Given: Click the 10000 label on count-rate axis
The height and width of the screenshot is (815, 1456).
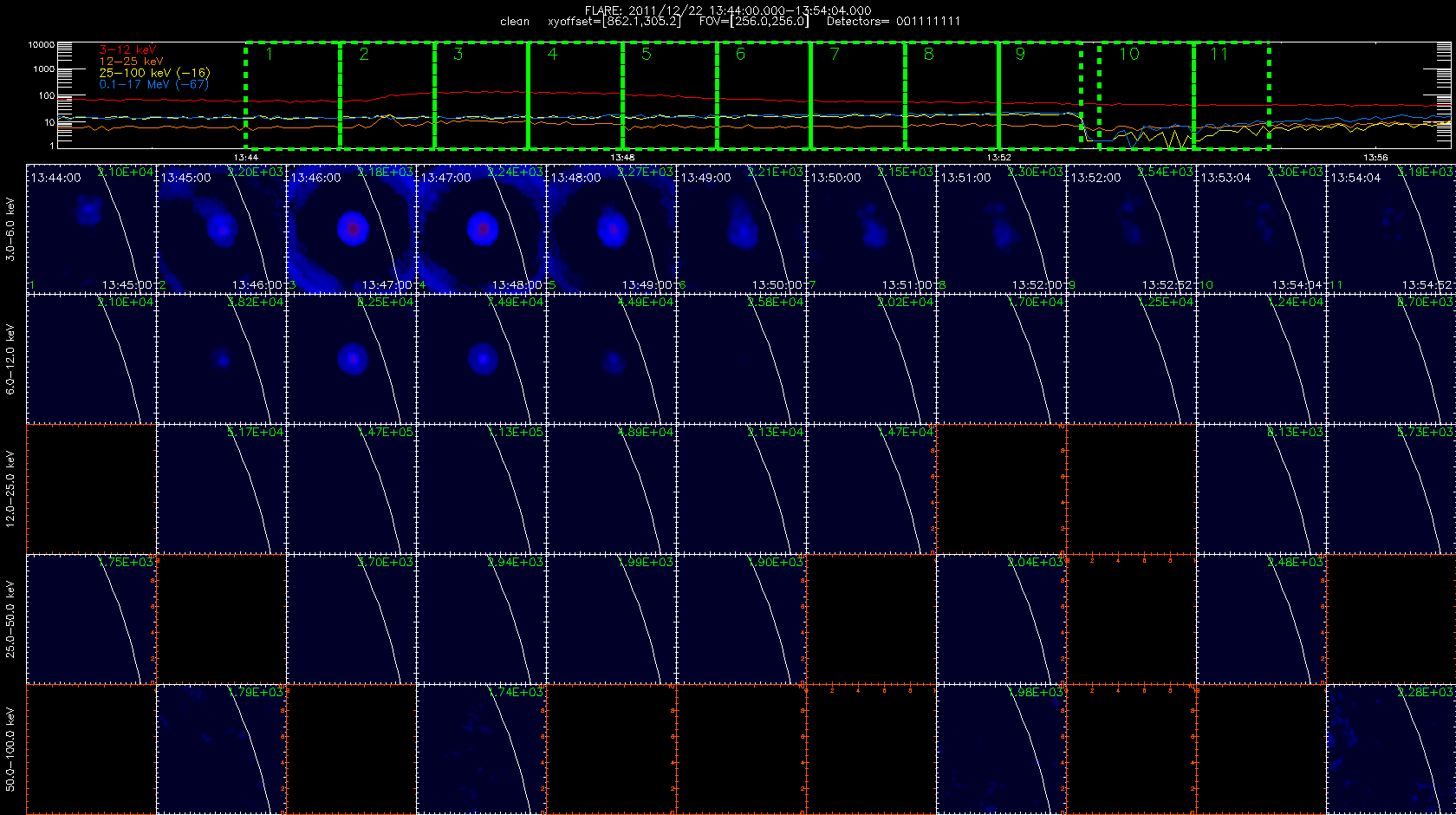Looking at the screenshot, I should click(42, 44).
